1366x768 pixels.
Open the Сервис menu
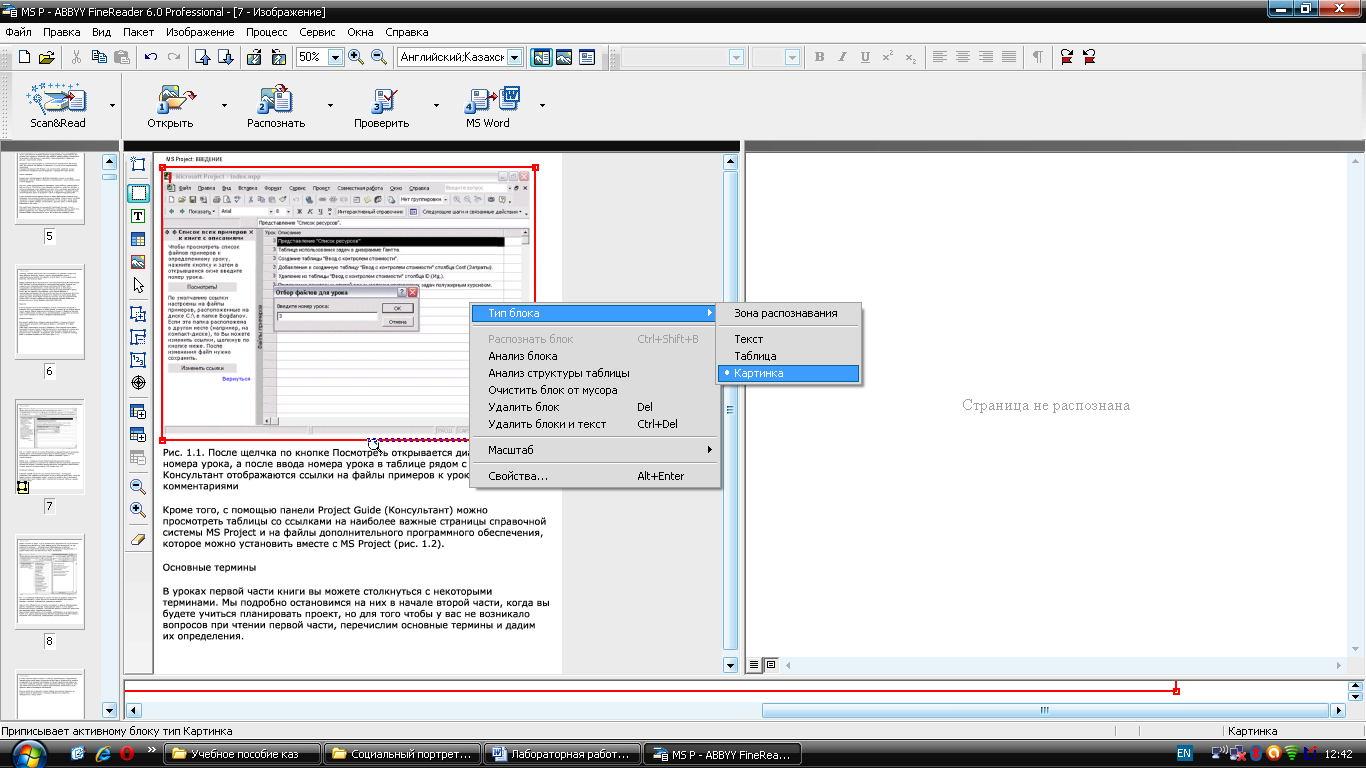pyautogui.click(x=317, y=32)
